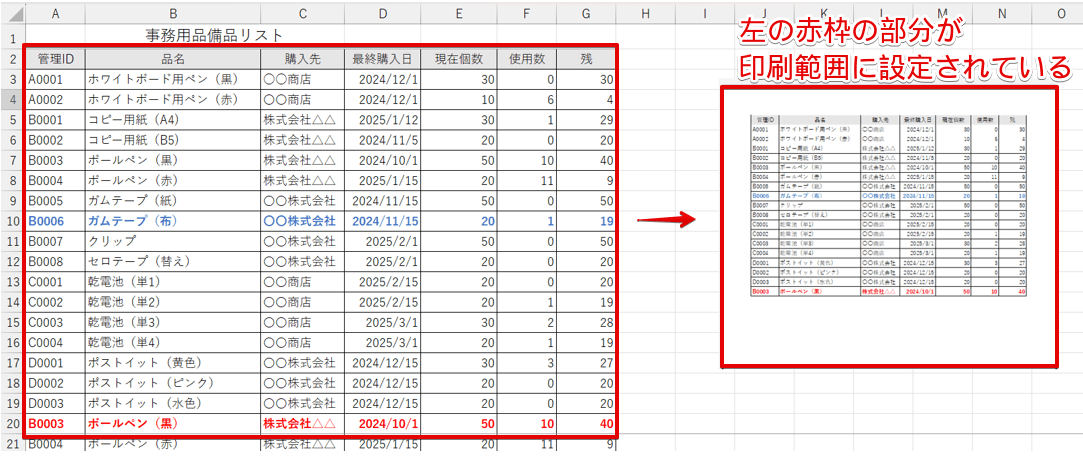Click the 最終購入日 header cell
This screenshot has height=456, width=1083.
tap(383, 58)
